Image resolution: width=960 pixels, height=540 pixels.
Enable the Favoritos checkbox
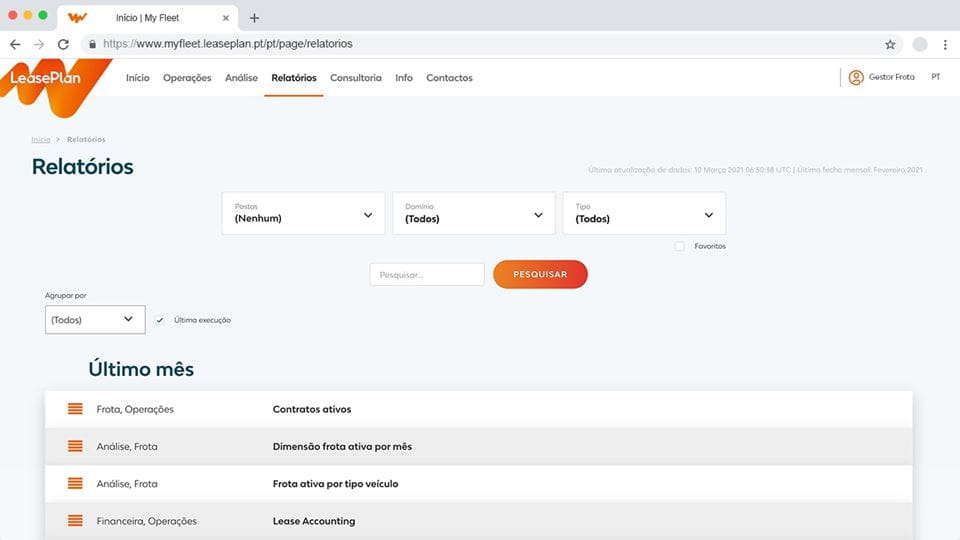[x=680, y=246]
